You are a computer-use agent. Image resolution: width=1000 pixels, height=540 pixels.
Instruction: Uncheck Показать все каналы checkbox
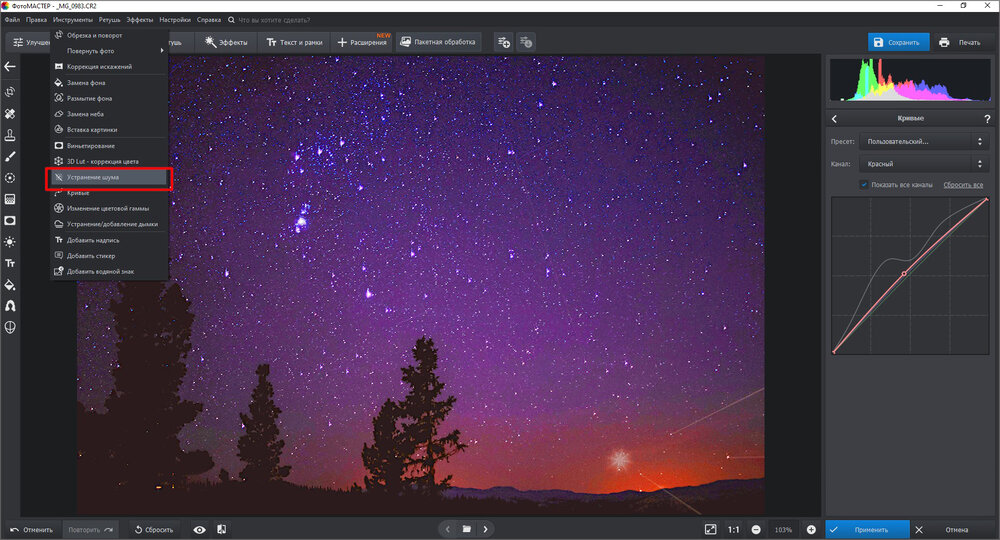(x=864, y=185)
